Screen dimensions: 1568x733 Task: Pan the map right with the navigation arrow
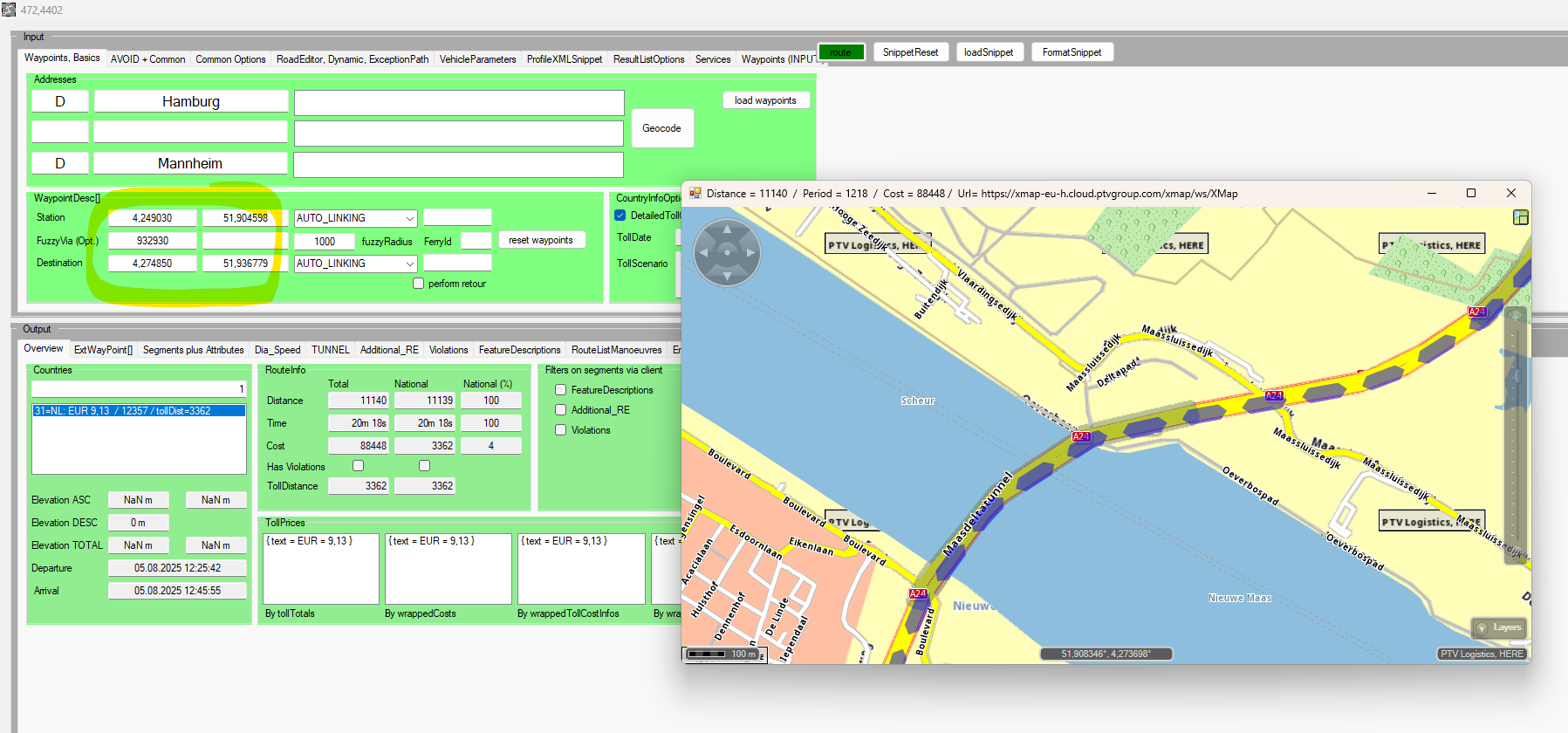(750, 253)
